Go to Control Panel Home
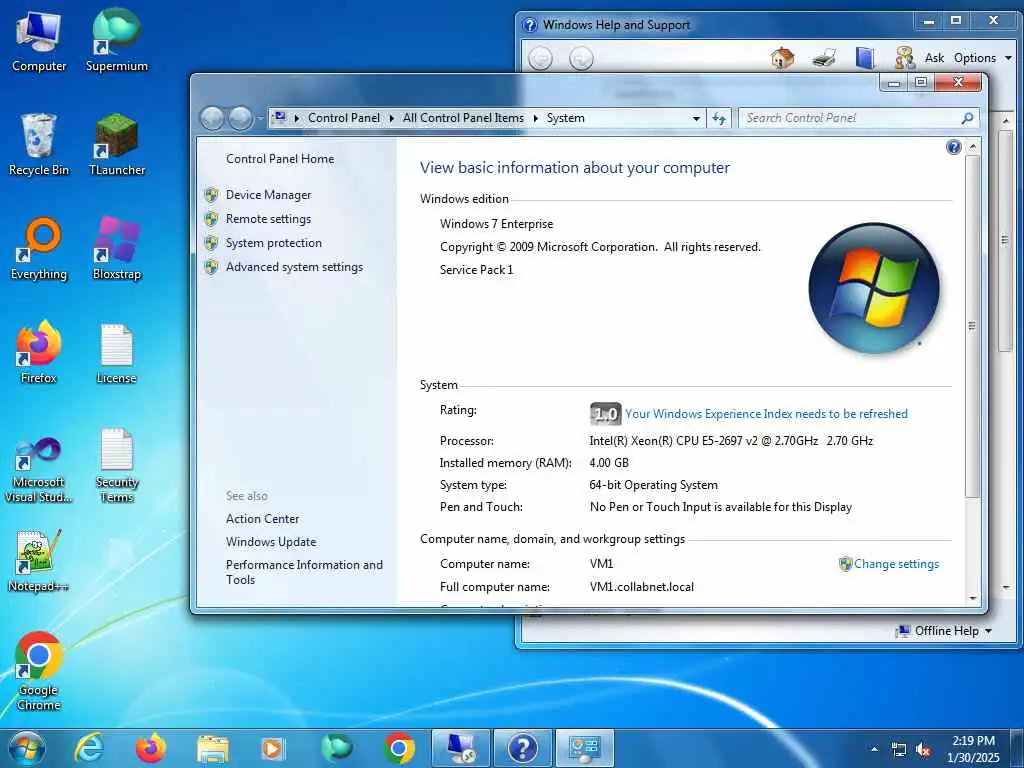The width and height of the screenshot is (1024, 768). [280, 159]
